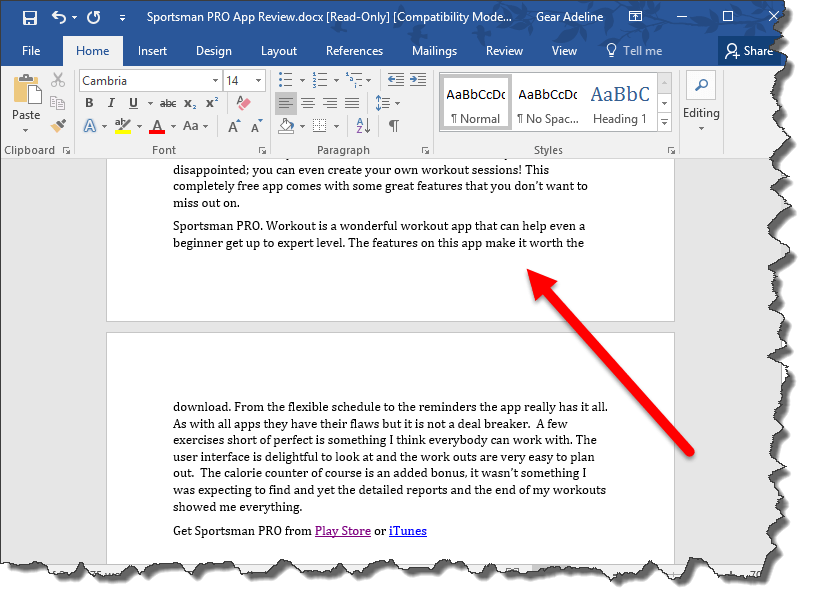Viewport: 813px width, 602px height.
Task: Cut the selection with scissors icon
Action: point(58,80)
